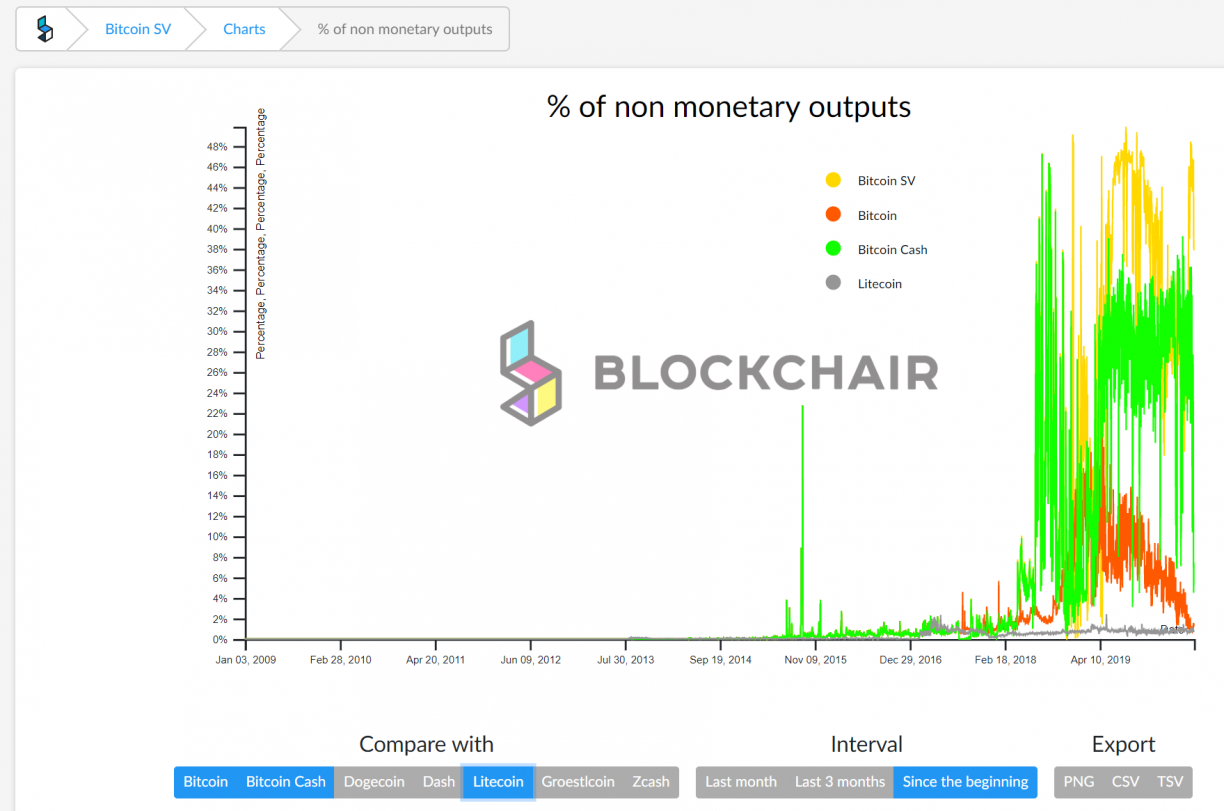
Task: Click the gray Litecoin legend dot
Action: pos(833,283)
